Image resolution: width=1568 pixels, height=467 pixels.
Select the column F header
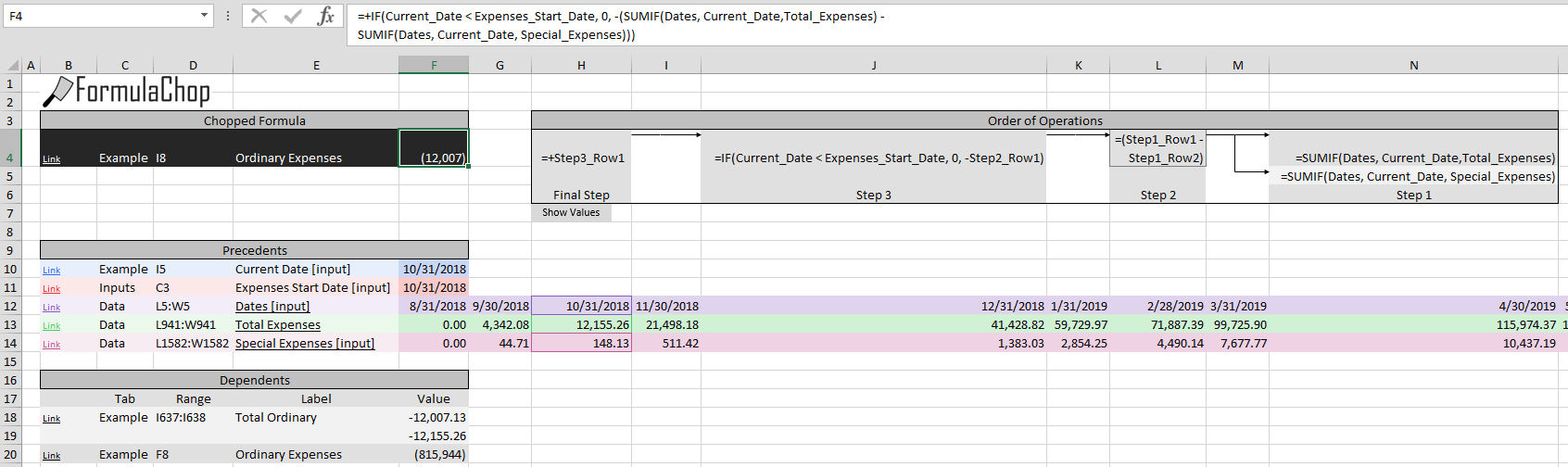(x=434, y=65)
